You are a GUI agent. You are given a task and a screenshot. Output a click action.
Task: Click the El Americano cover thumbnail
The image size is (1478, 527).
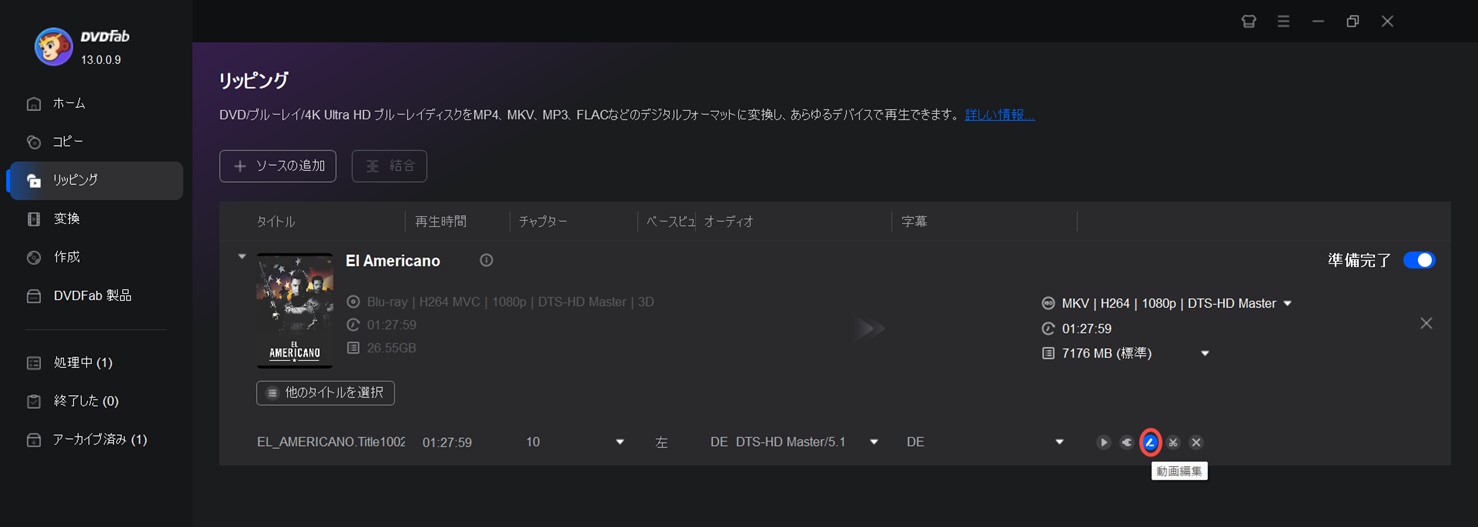coord(295,311)
